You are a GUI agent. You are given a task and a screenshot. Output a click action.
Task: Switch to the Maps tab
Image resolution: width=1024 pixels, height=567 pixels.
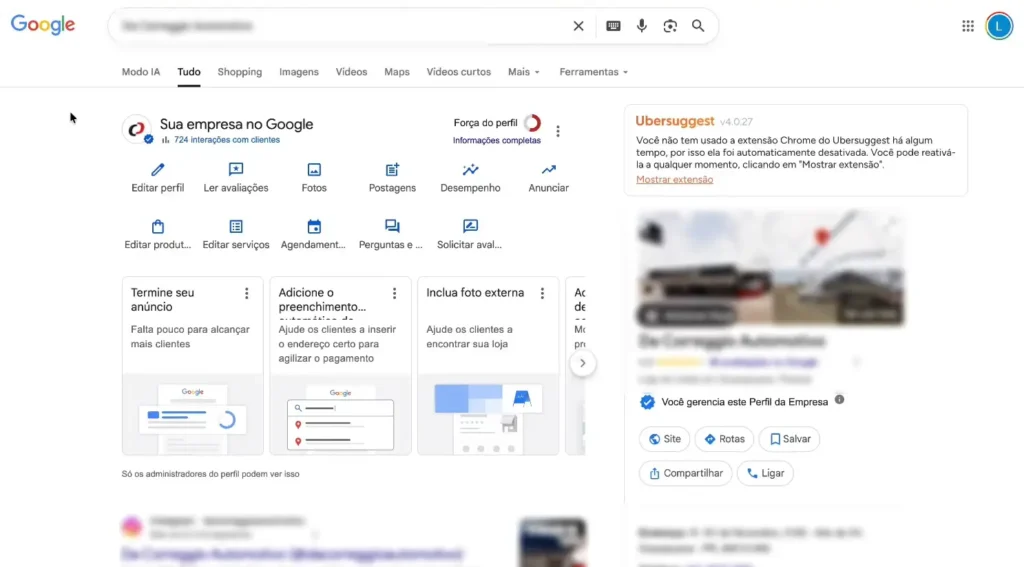pyautogui.click(x=397, y=72)
